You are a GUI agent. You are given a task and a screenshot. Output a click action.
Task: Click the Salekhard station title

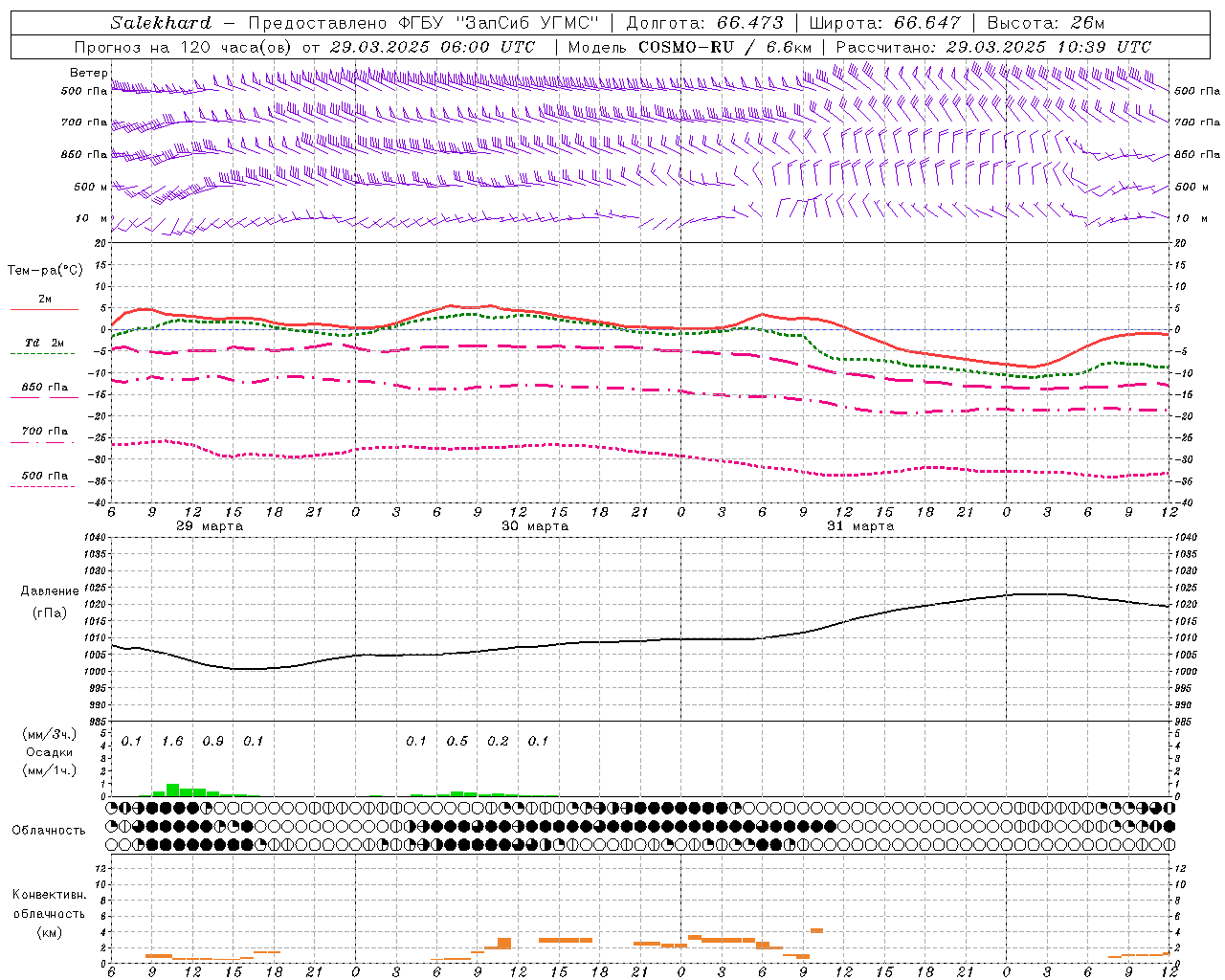point(160,23)
